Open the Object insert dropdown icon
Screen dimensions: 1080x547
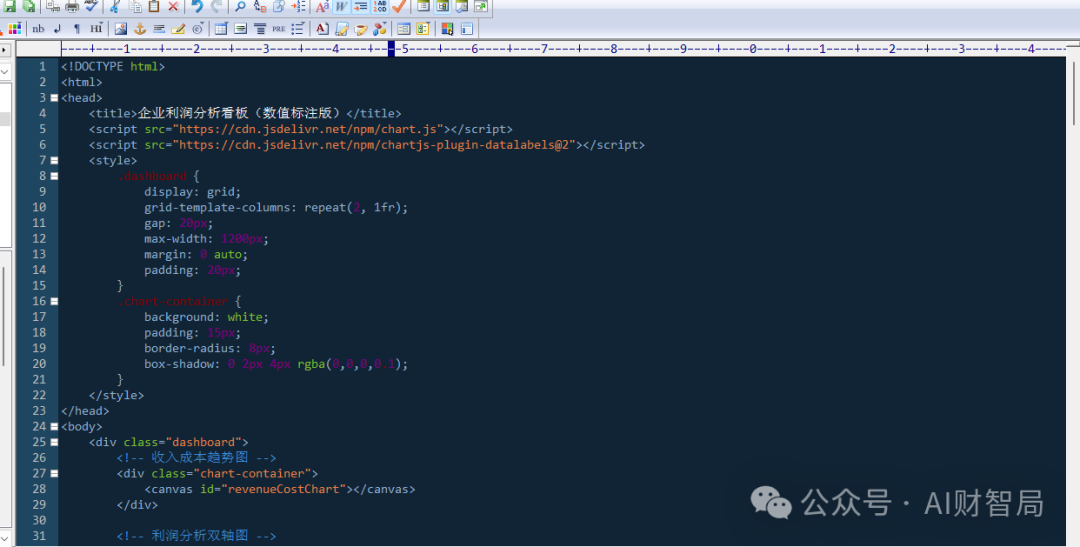(x=380, y=29)
